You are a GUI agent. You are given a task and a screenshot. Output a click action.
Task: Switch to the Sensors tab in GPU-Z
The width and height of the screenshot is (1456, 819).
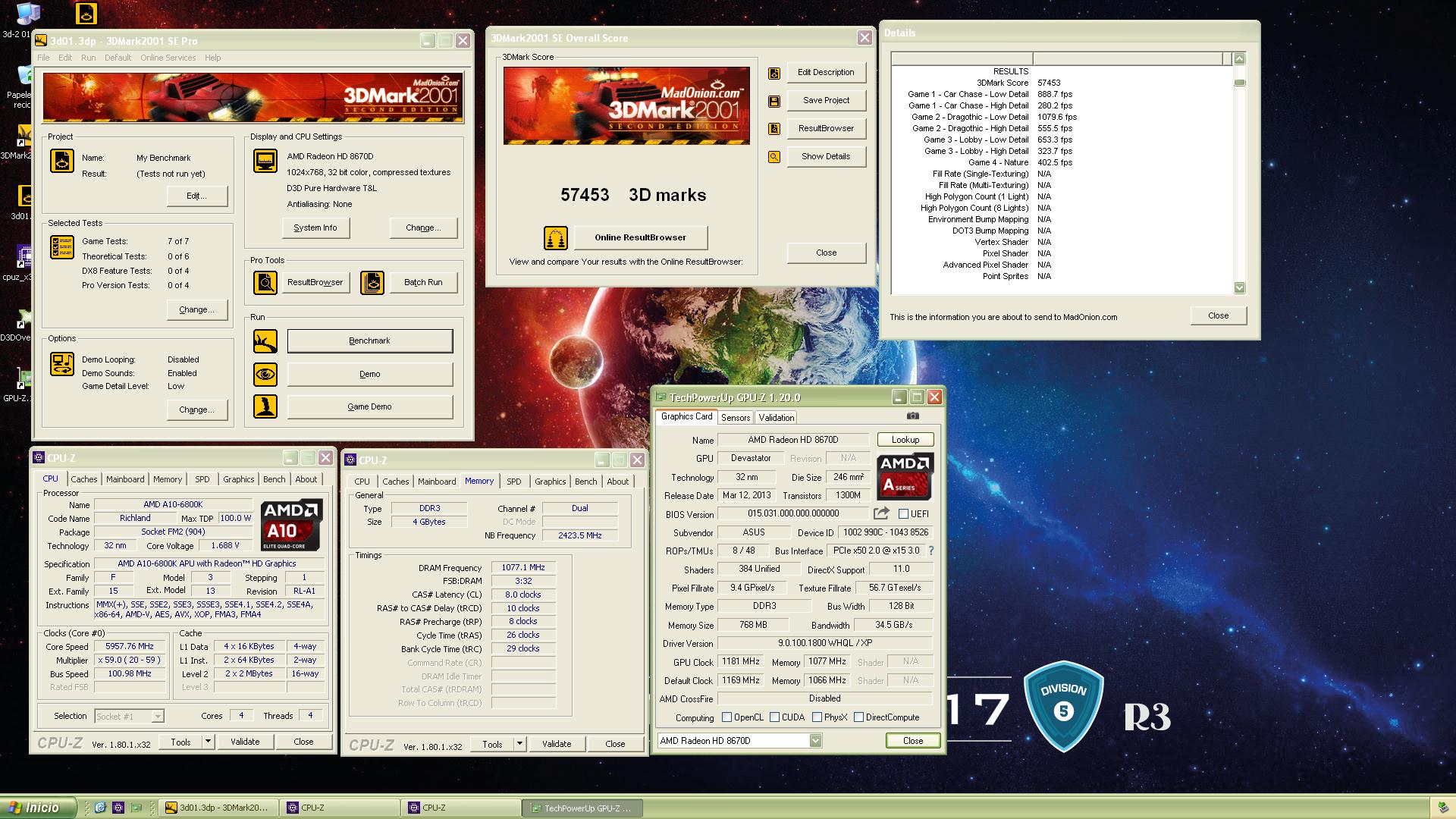pyautogui.click(x=736, y=418)
